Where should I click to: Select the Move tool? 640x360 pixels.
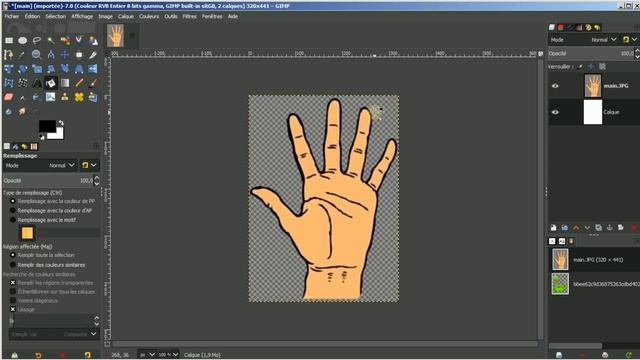point(65,55)
